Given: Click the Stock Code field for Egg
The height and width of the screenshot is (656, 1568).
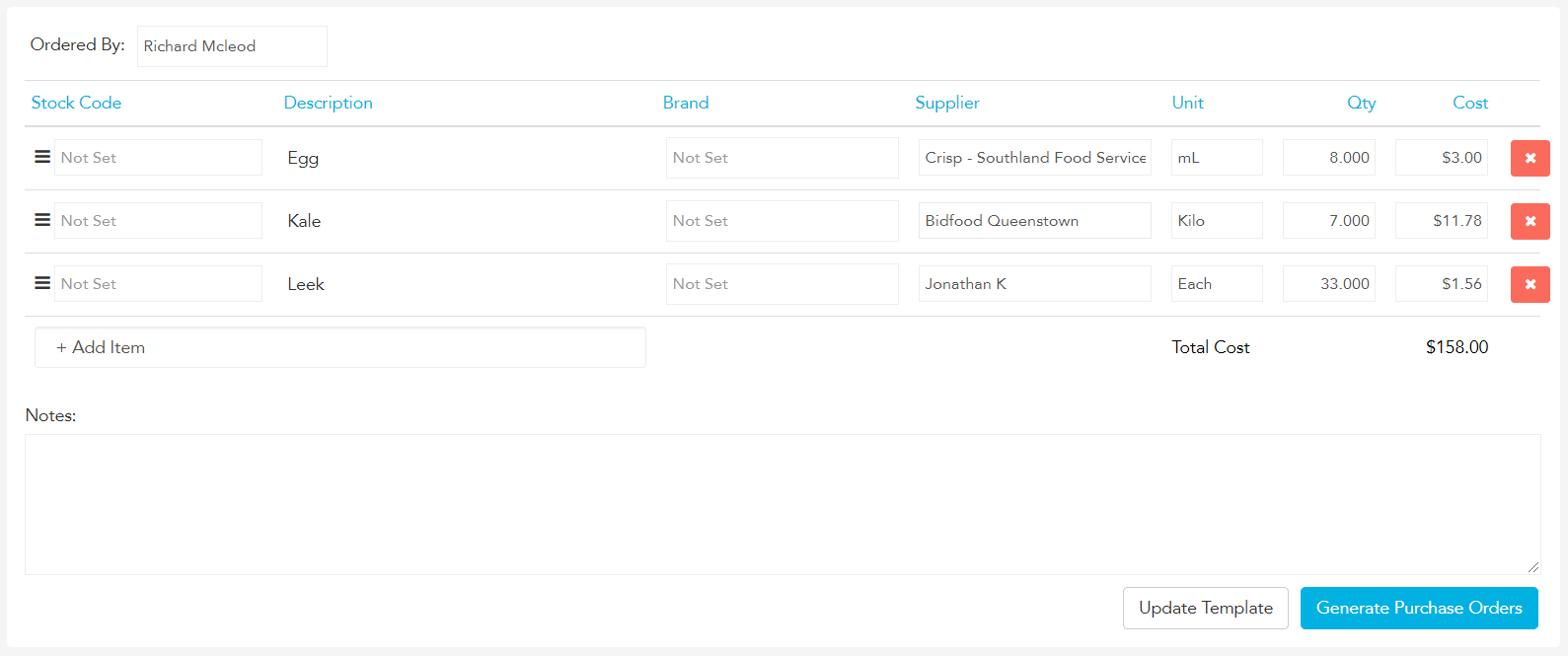Looking at the screenshot, I should click(158, 158).
